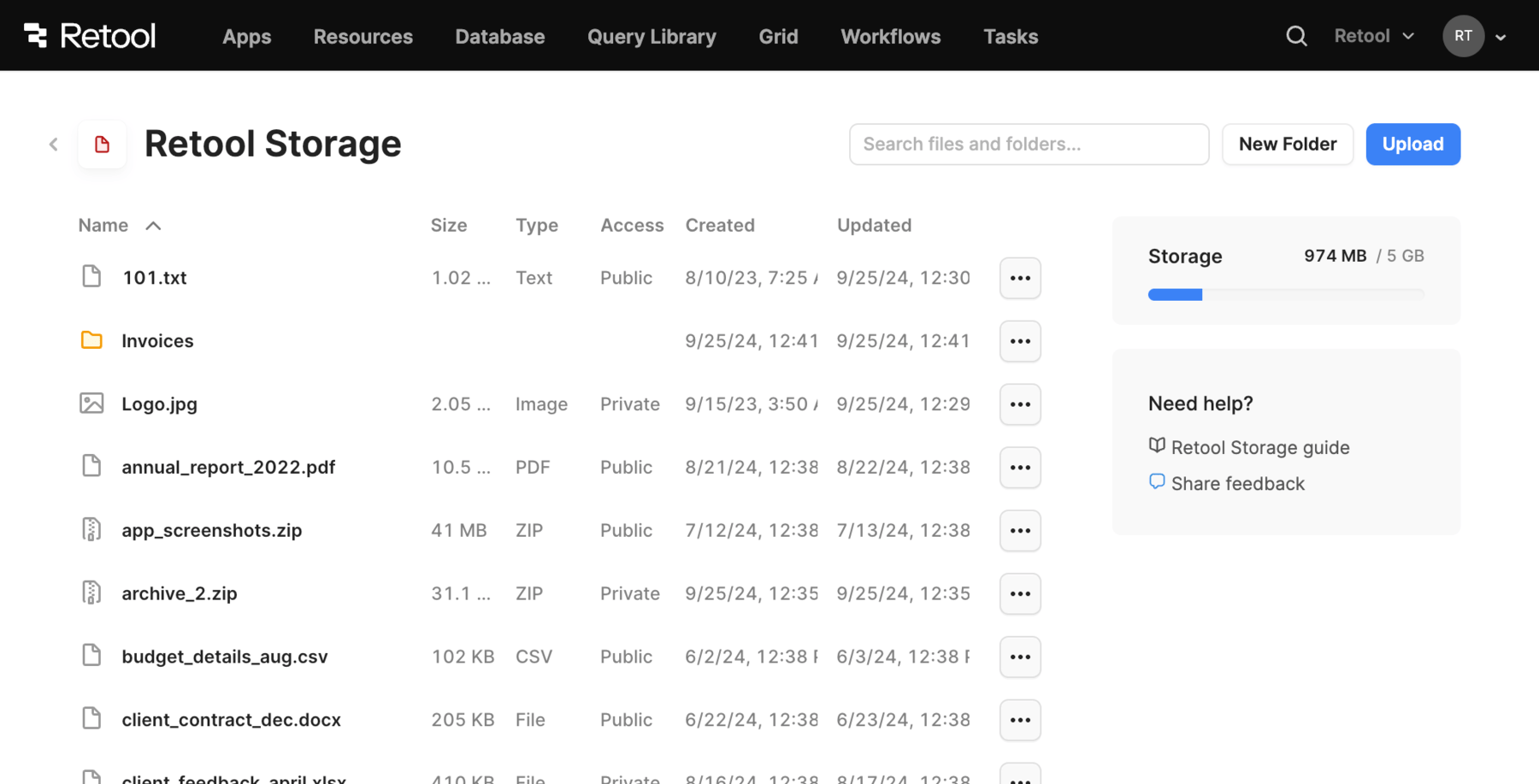Open annual_report_2022.pdf file name
Image resolution: width=1539 pixels, height=784 pixels.
coord(228,468)
